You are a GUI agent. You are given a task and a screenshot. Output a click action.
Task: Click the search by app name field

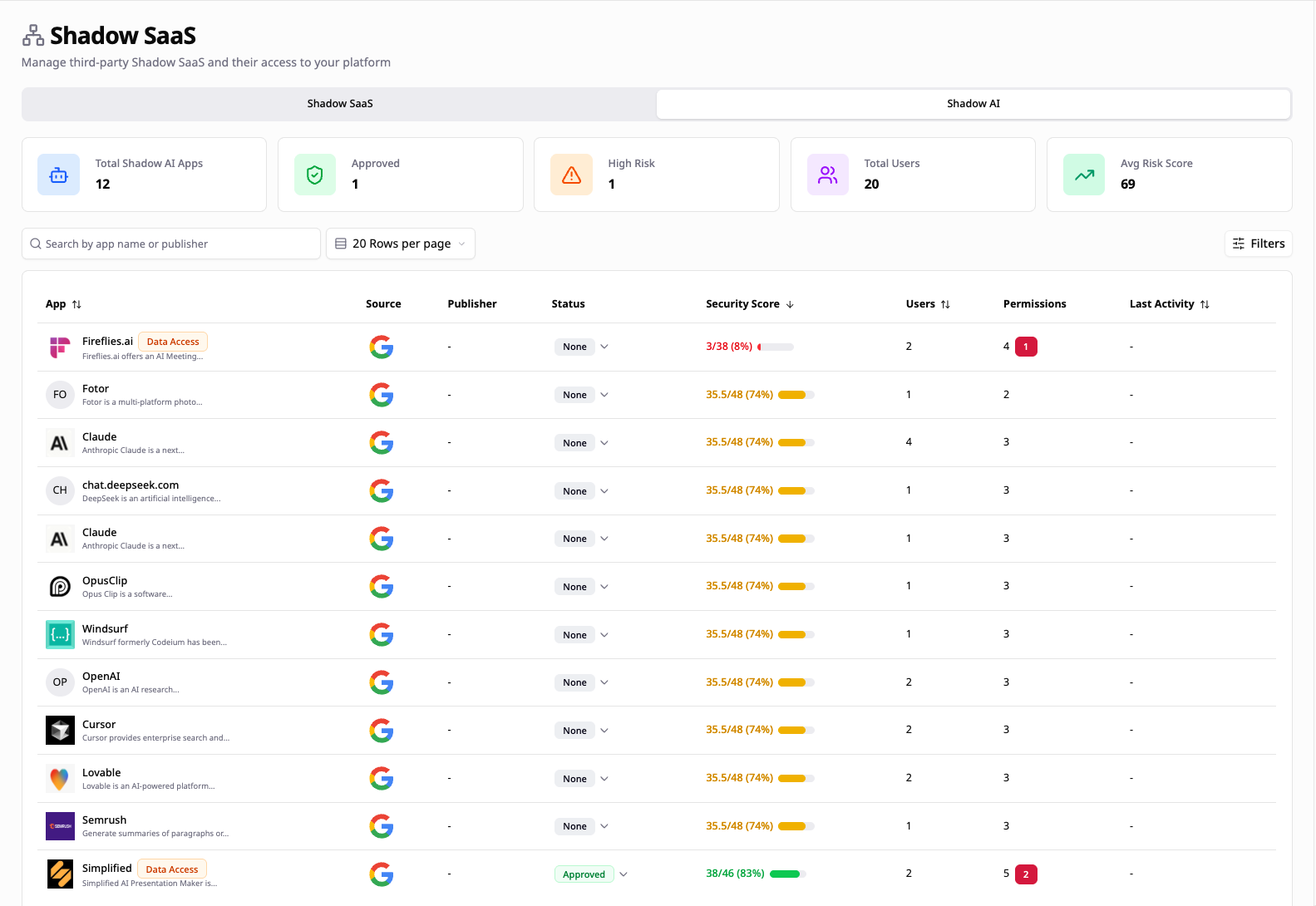[171, 244]
